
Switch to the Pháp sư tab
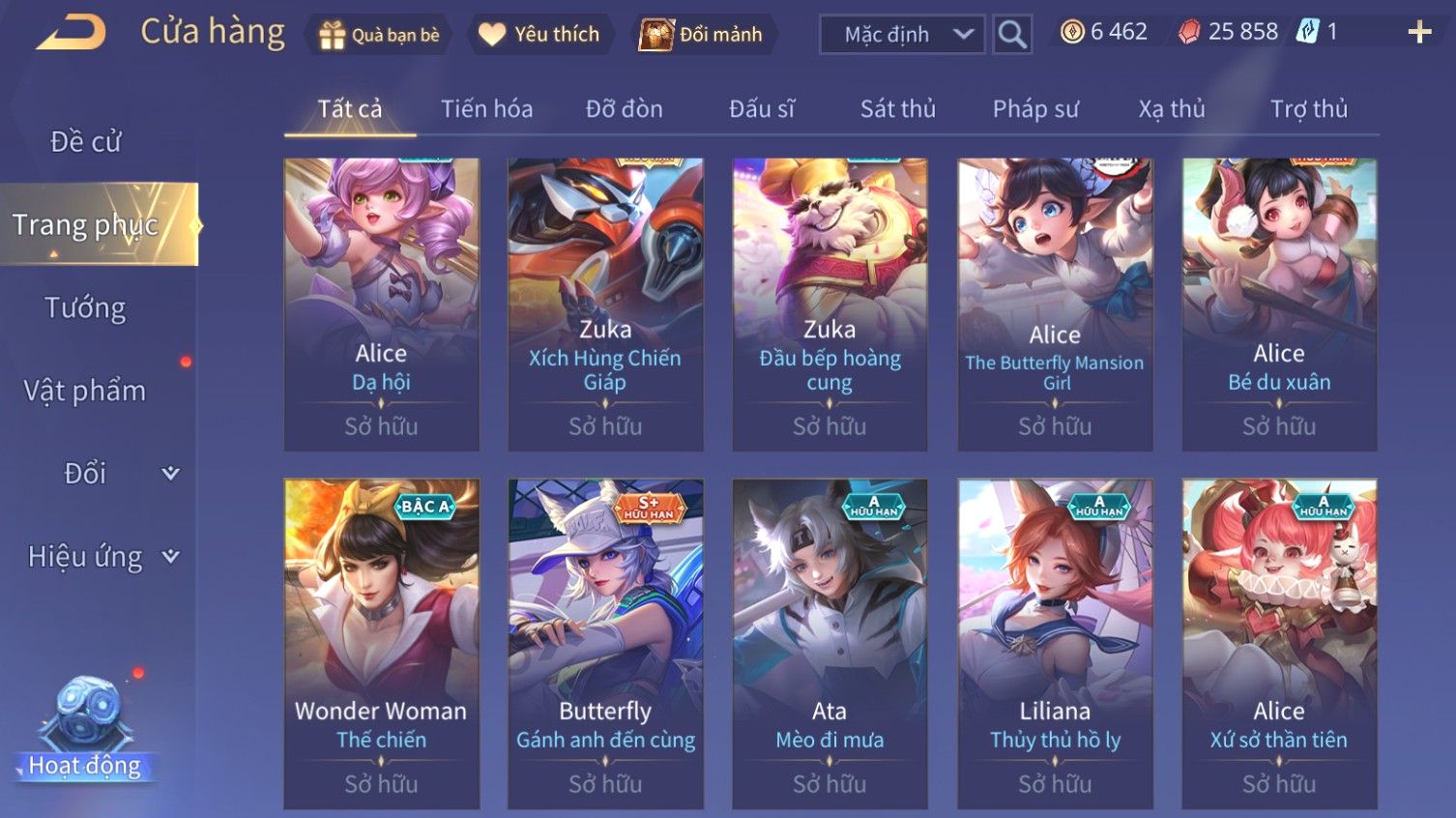(1035, 109)
